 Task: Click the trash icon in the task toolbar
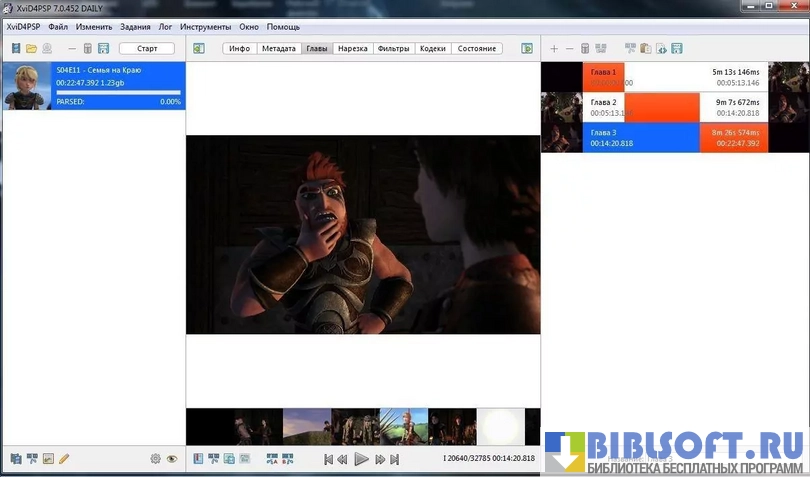point(88,48)
